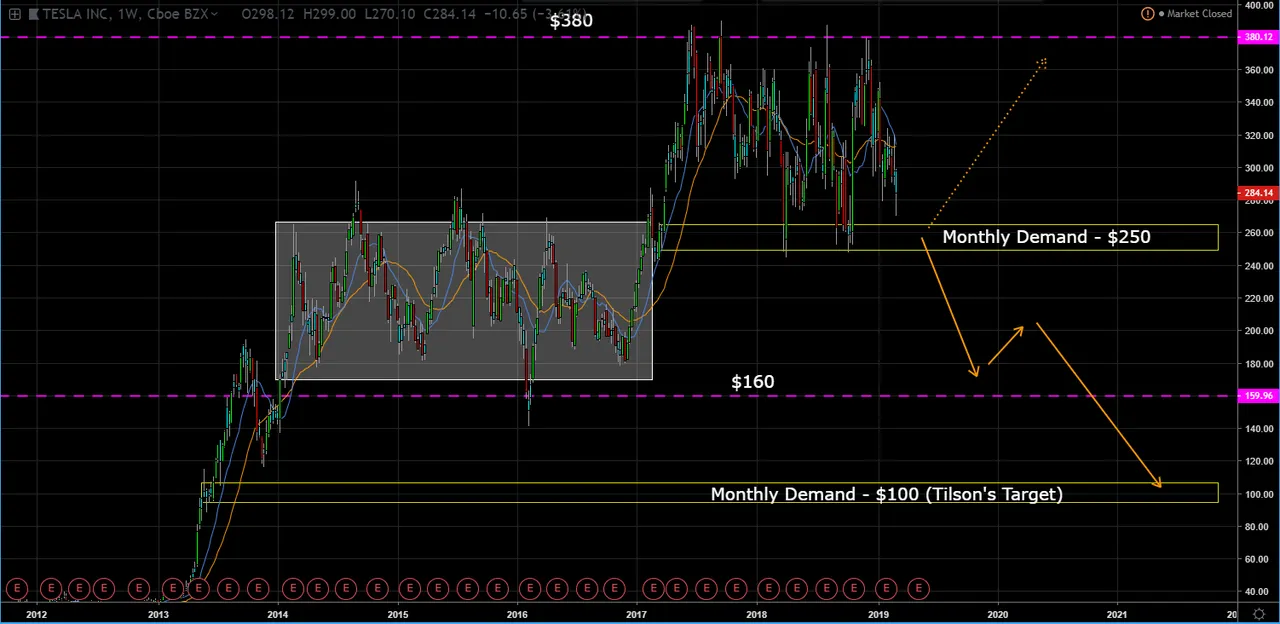The image size is (1280, 624).
Task: Open chart settings gear at bottom-right corner
Action: [1258, 614]
